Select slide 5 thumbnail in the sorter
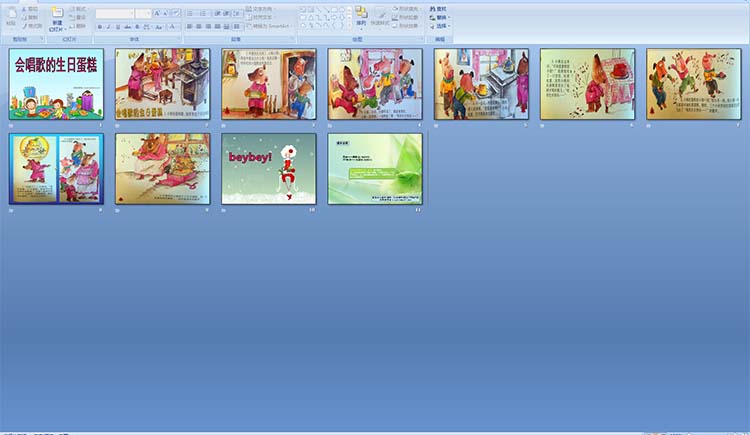This screenshot has height=435, width=750. (x=481, y=84)
